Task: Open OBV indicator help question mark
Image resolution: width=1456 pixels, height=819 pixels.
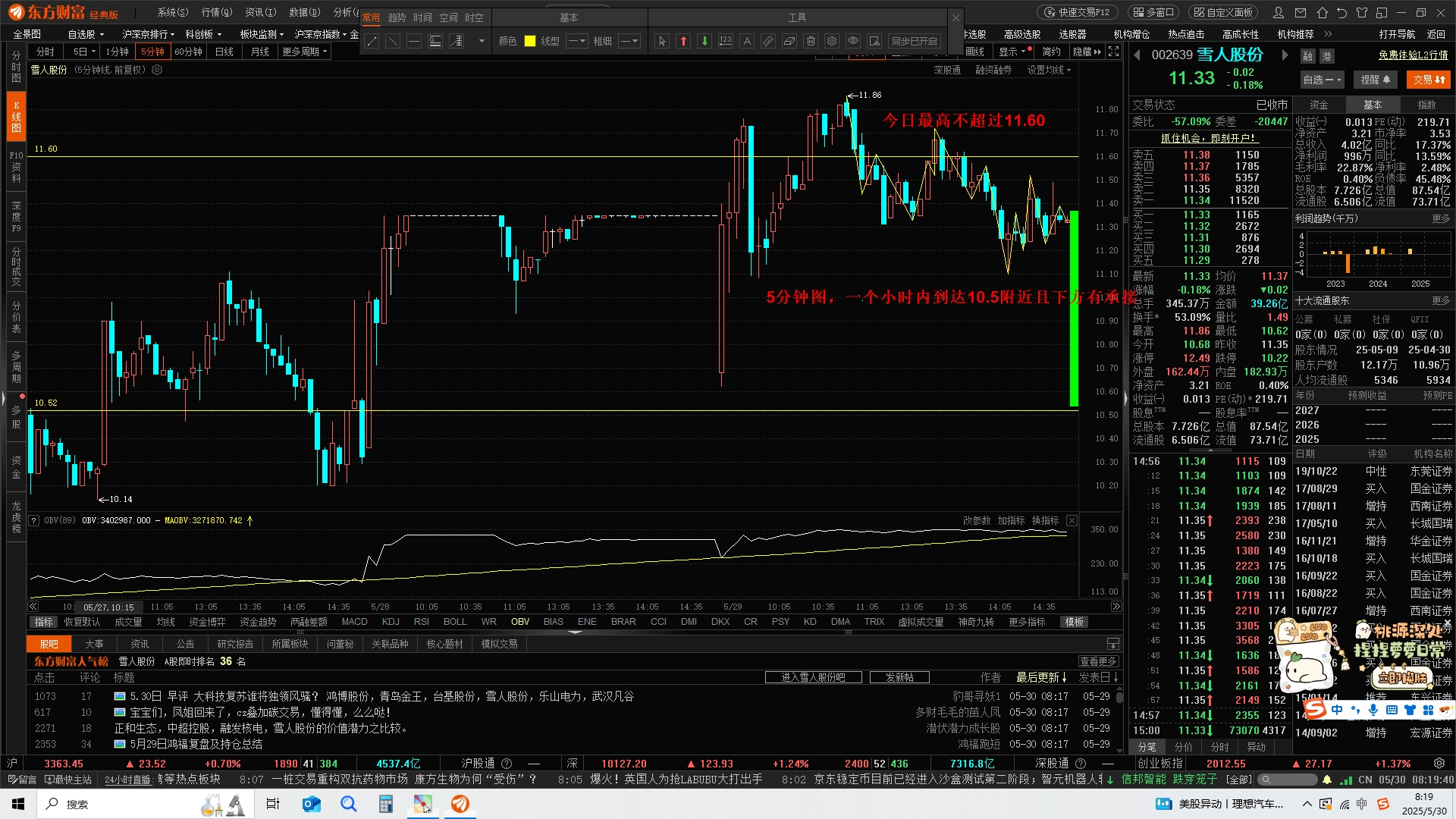Action: [34, 521]
